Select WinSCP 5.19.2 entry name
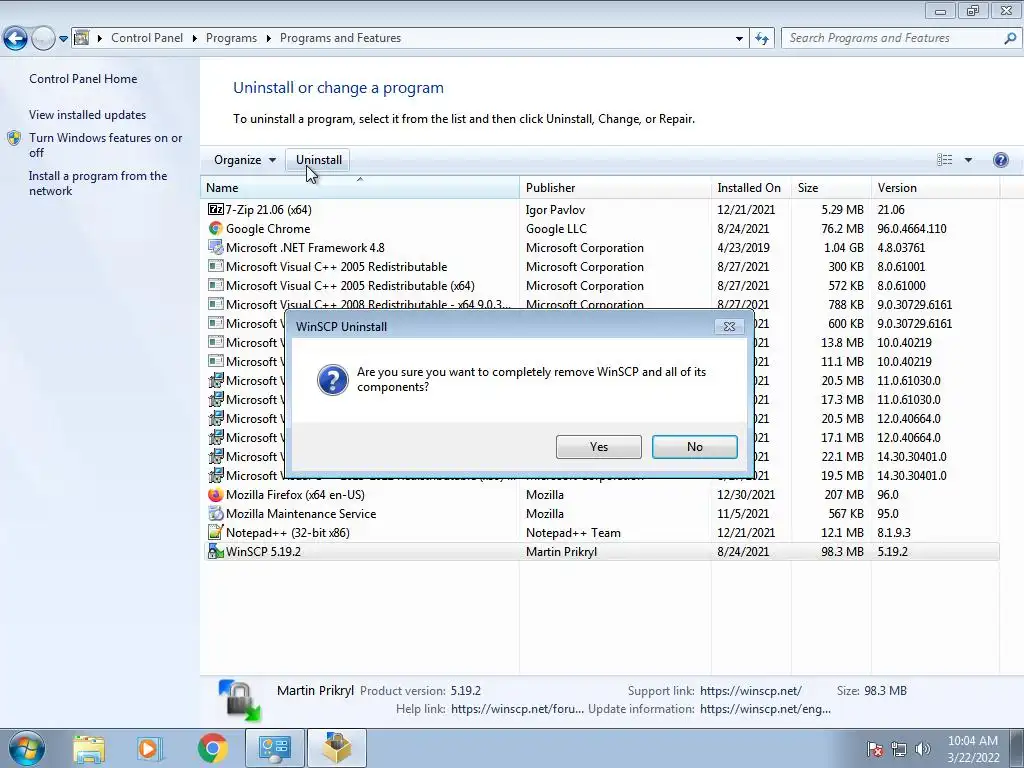Image resolution: width=1024 pixels, height=768 pixels. [263, 551]
